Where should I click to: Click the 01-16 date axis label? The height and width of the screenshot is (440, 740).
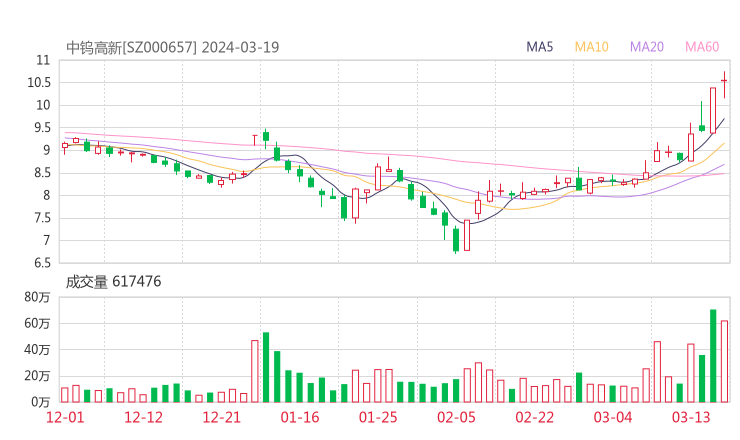[300, 417]
